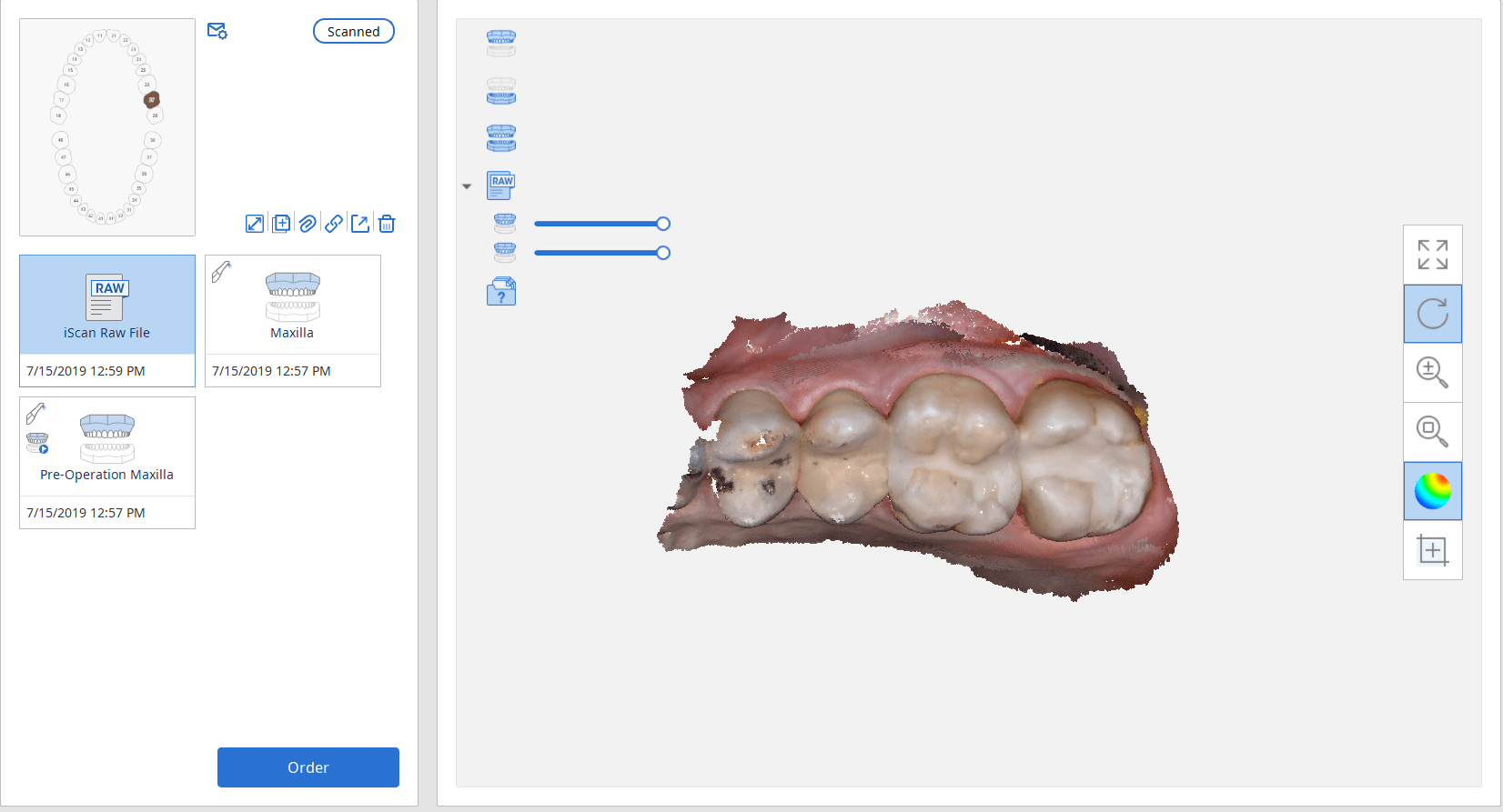This screenshot has height=812, width=1503.
Task: Click the export share arrow icon
Action: (360, 224)
